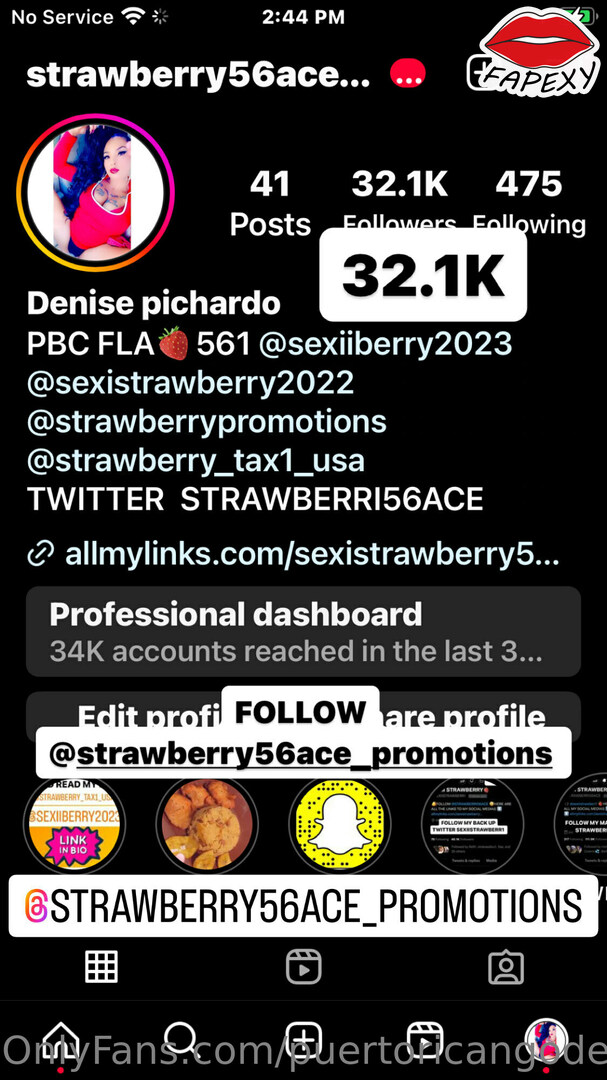Screen dimensions: 607x1080
Task: Open the new post plus icon
Action: point(303,1039)
